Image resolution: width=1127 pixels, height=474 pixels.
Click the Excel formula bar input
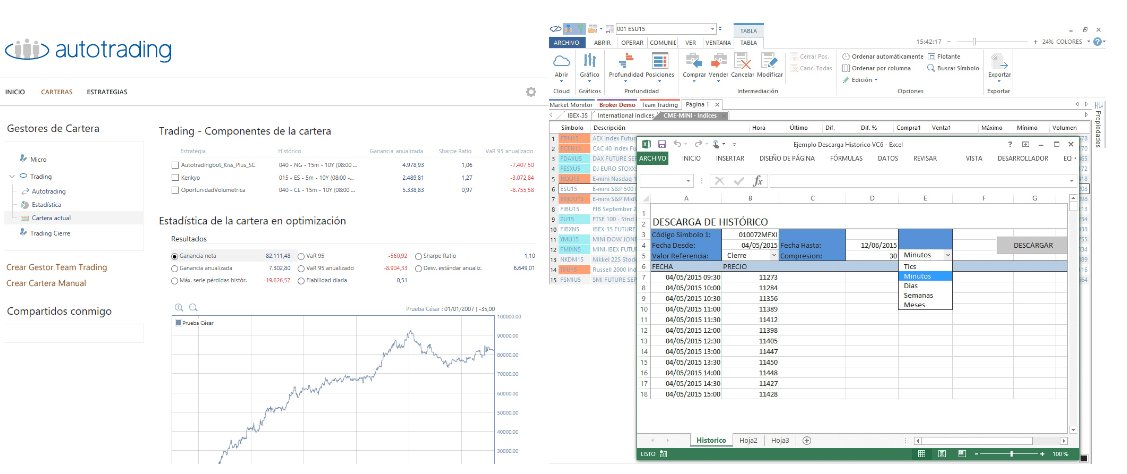918,181
